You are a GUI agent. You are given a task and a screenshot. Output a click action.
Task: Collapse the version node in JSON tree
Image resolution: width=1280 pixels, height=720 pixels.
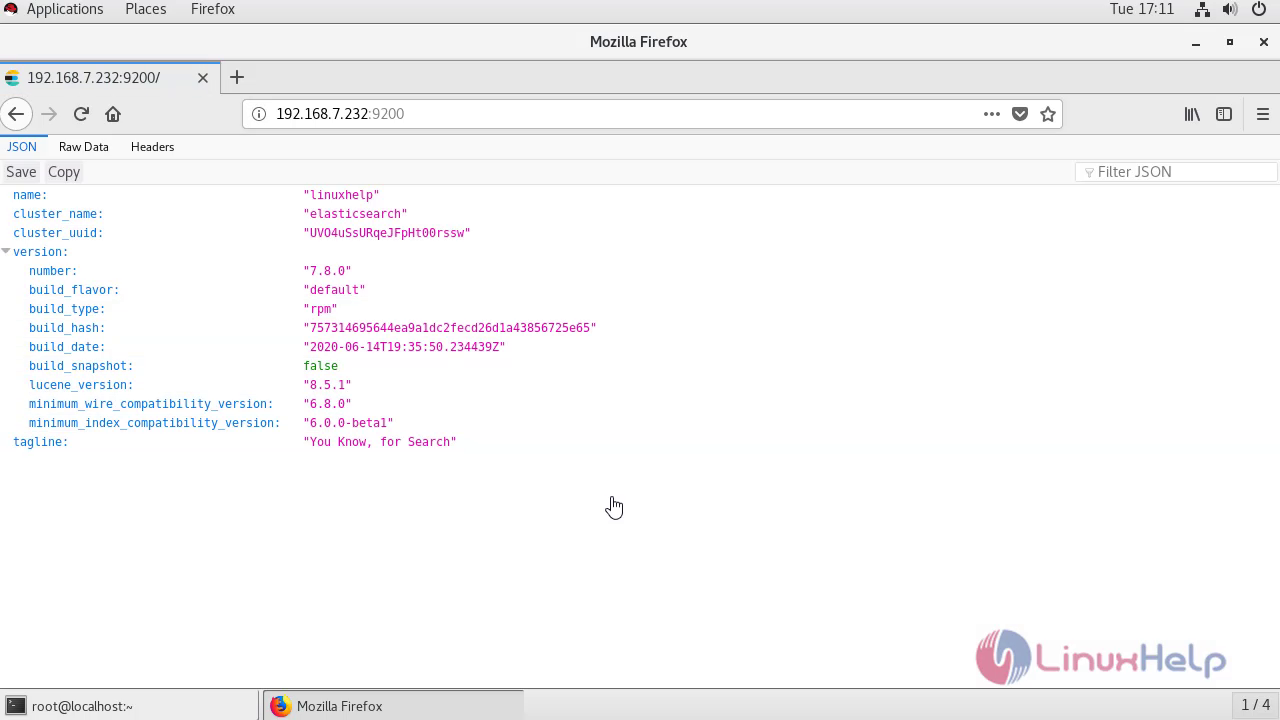pyautogui.click(x=6, y=251)
